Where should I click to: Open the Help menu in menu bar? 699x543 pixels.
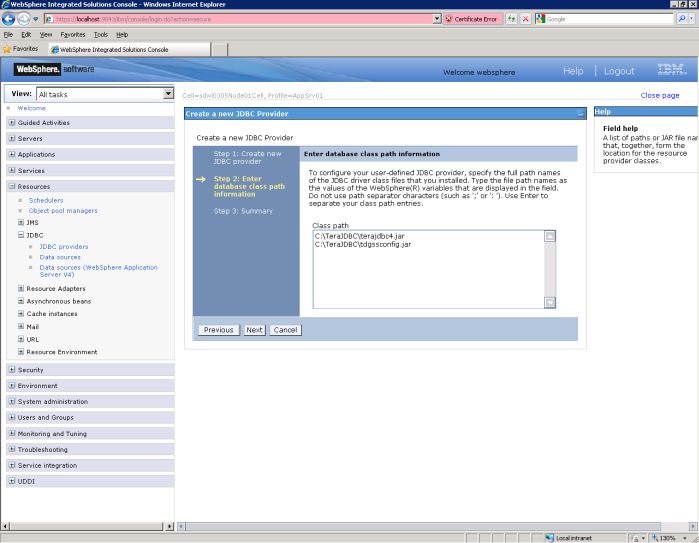[122, 34]
